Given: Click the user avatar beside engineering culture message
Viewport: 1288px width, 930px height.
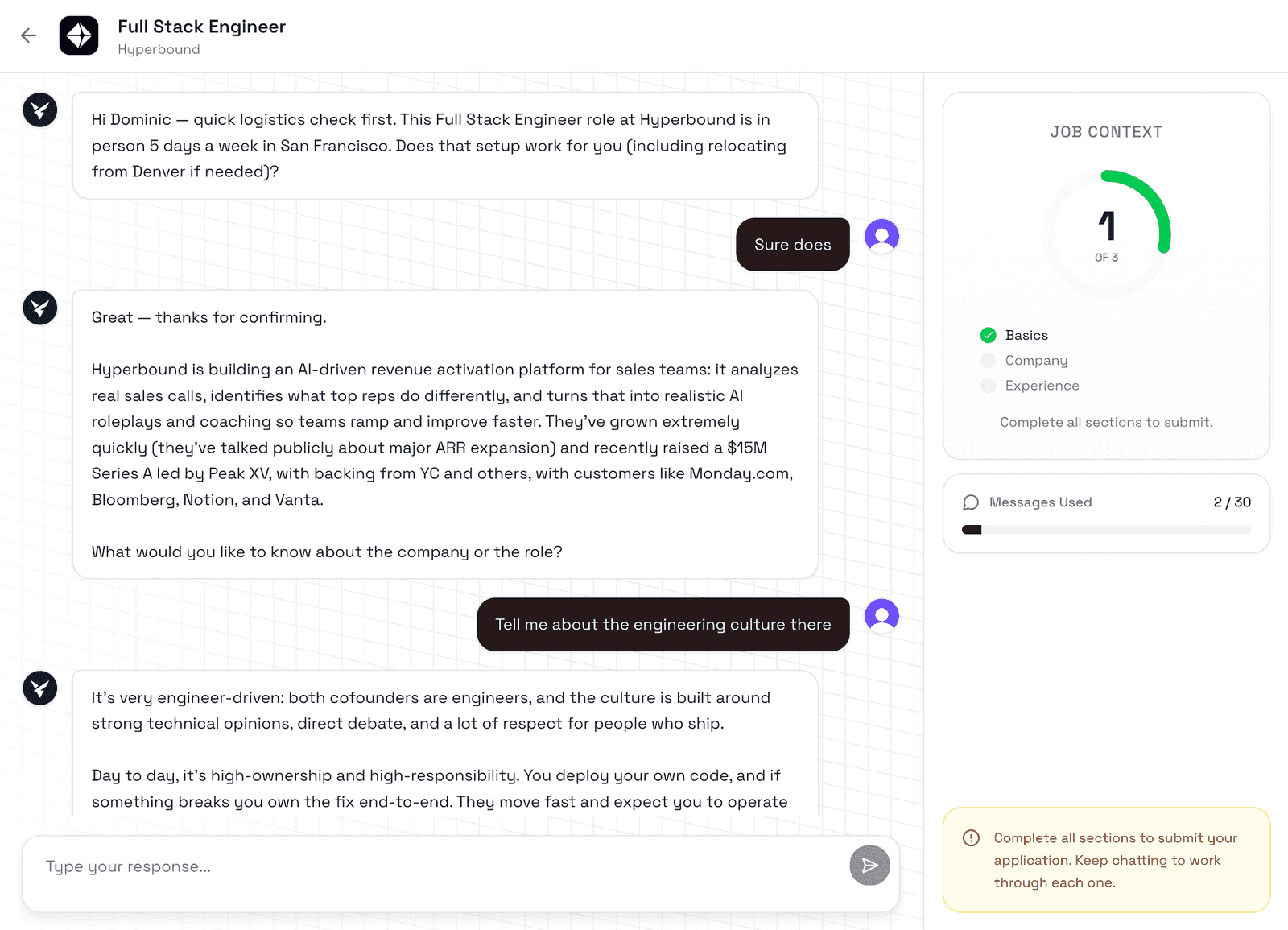Looking at the screenshot, I should pyautogui.click(x=881, y=616).
